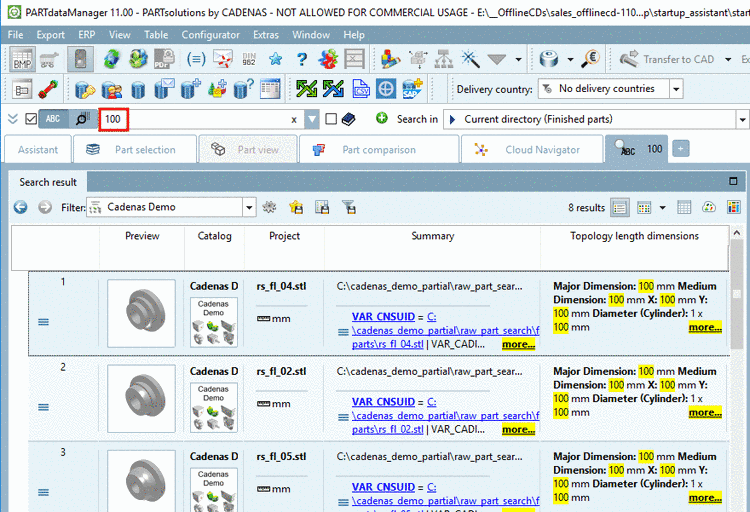Enable the checkbox next to the book icon
This screenshot has height=512, width=750.
point(331,119)
